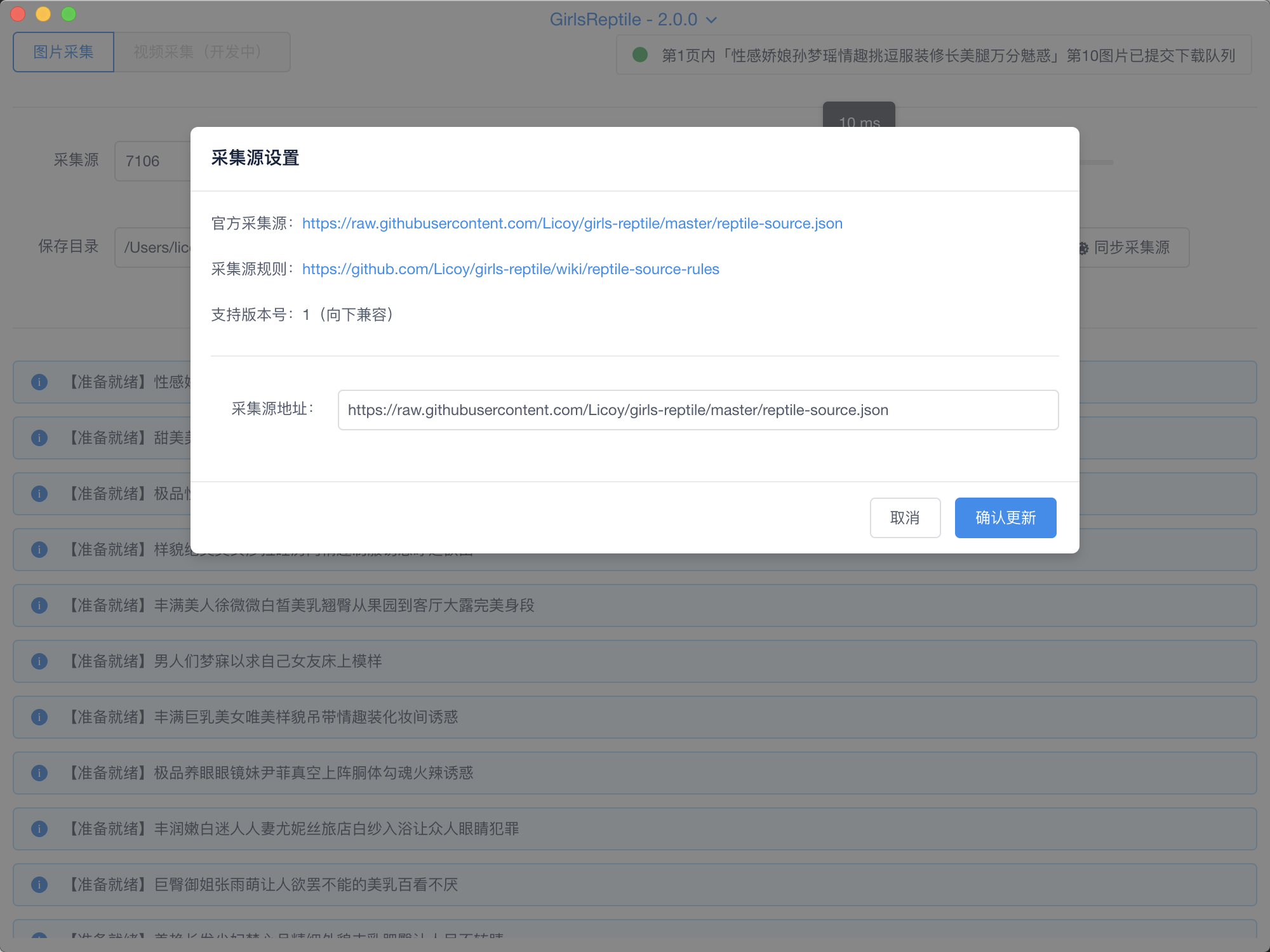This screenshot has height=952, width=1270.
Task: Click info icon beside 男人们梦寐以求 item
Action: pos(39,661)
